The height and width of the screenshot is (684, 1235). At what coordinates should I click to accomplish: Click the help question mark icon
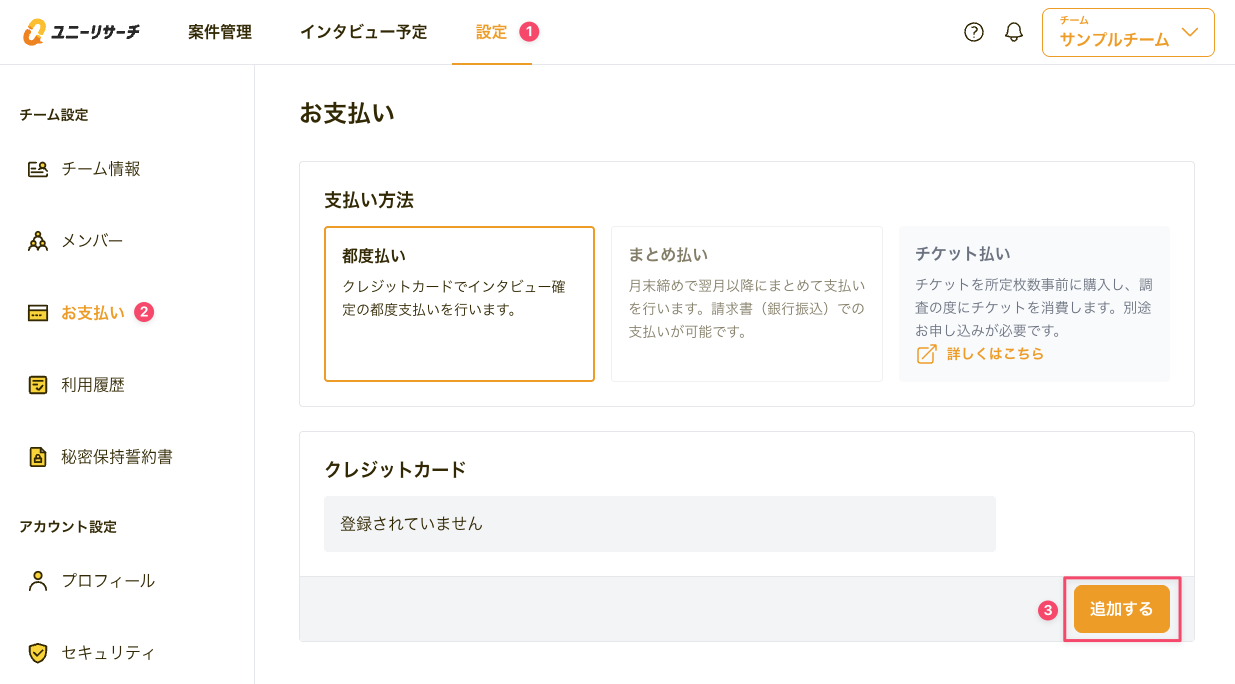click(974, 32)
